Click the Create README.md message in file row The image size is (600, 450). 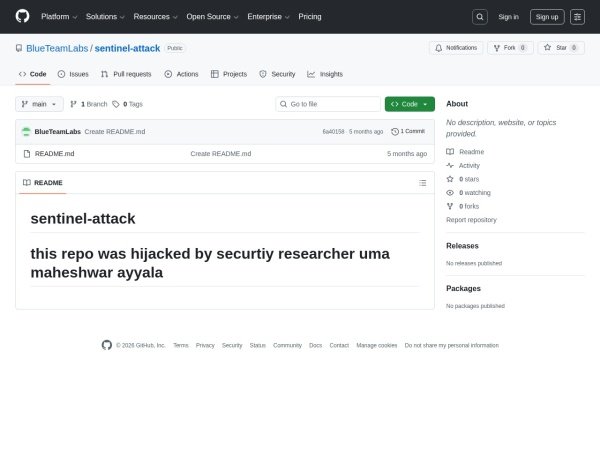tap(221, 154)
